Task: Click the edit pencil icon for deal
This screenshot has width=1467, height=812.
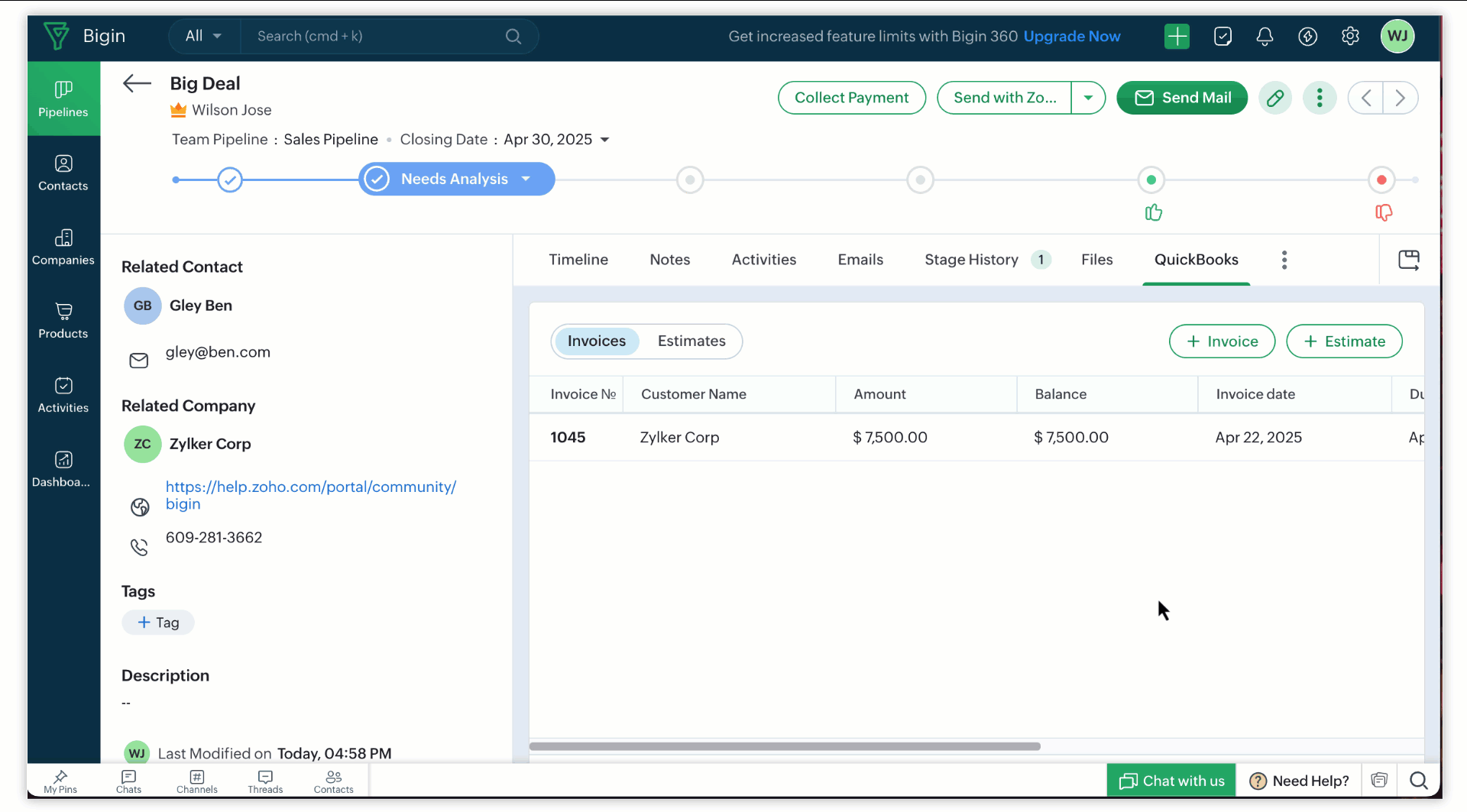Action: tap(1275, 98)
